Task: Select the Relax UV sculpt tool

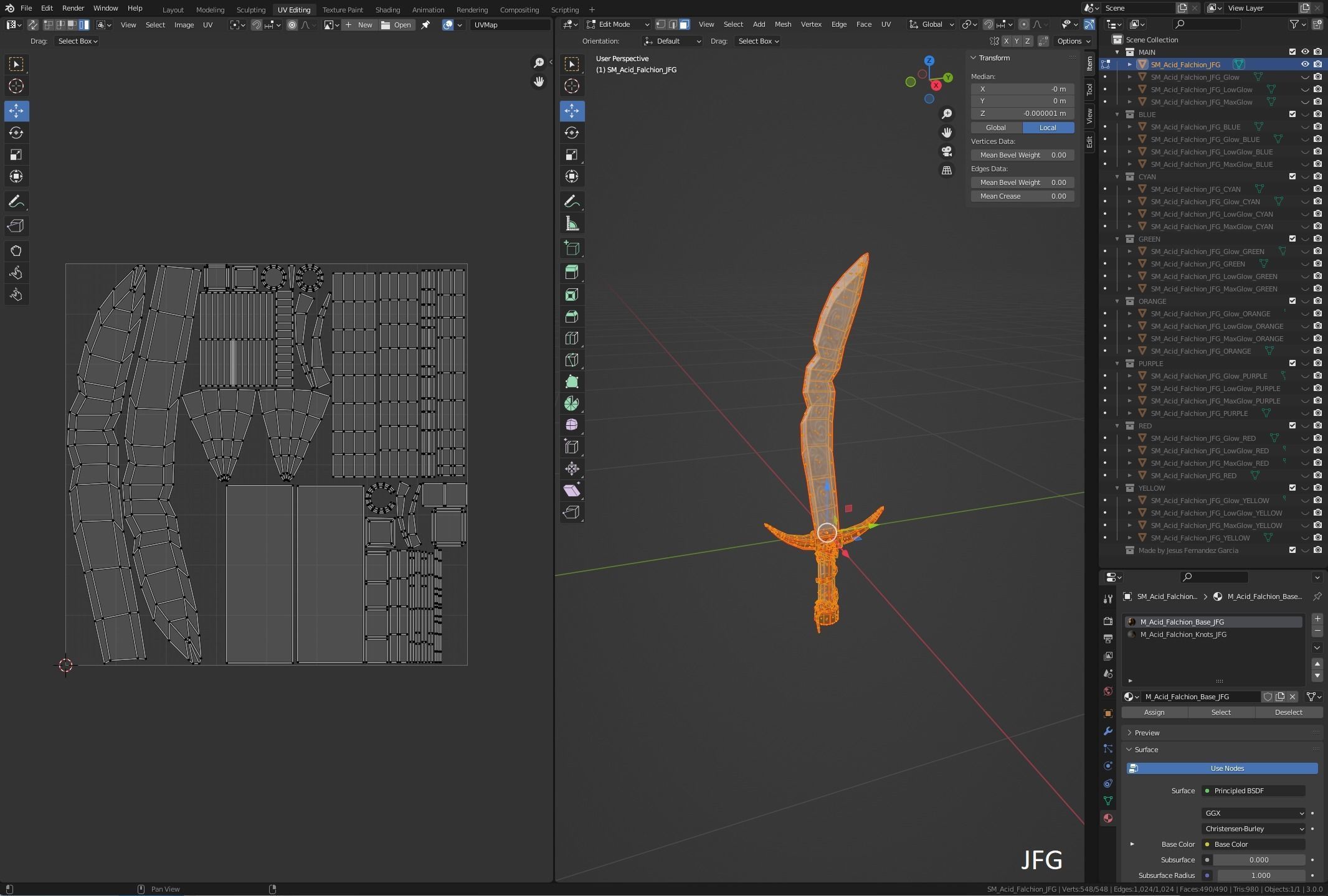Action: 16,273
